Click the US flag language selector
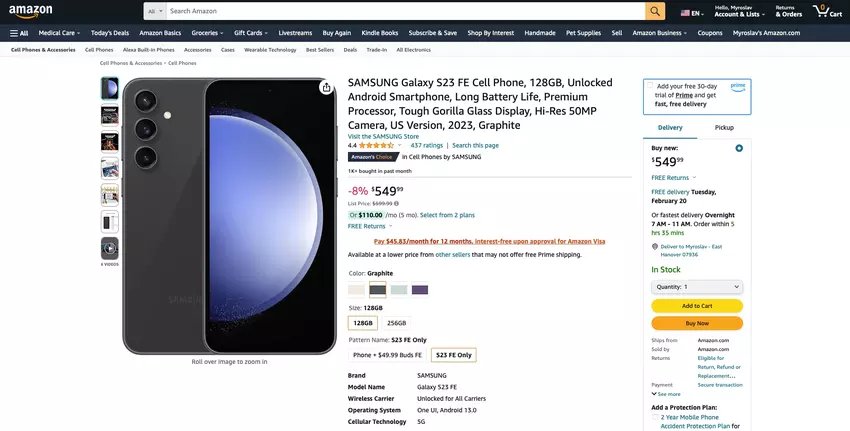 (x=689, y=13)
